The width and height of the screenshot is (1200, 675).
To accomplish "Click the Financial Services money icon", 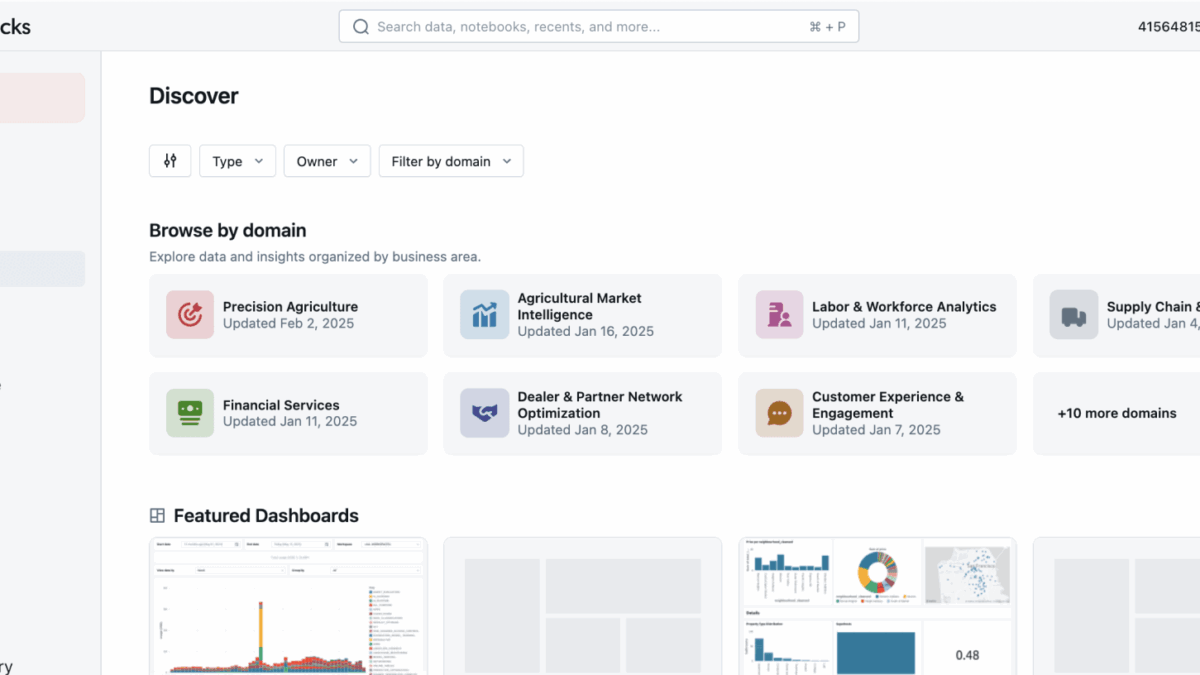I will click(190, 413).
